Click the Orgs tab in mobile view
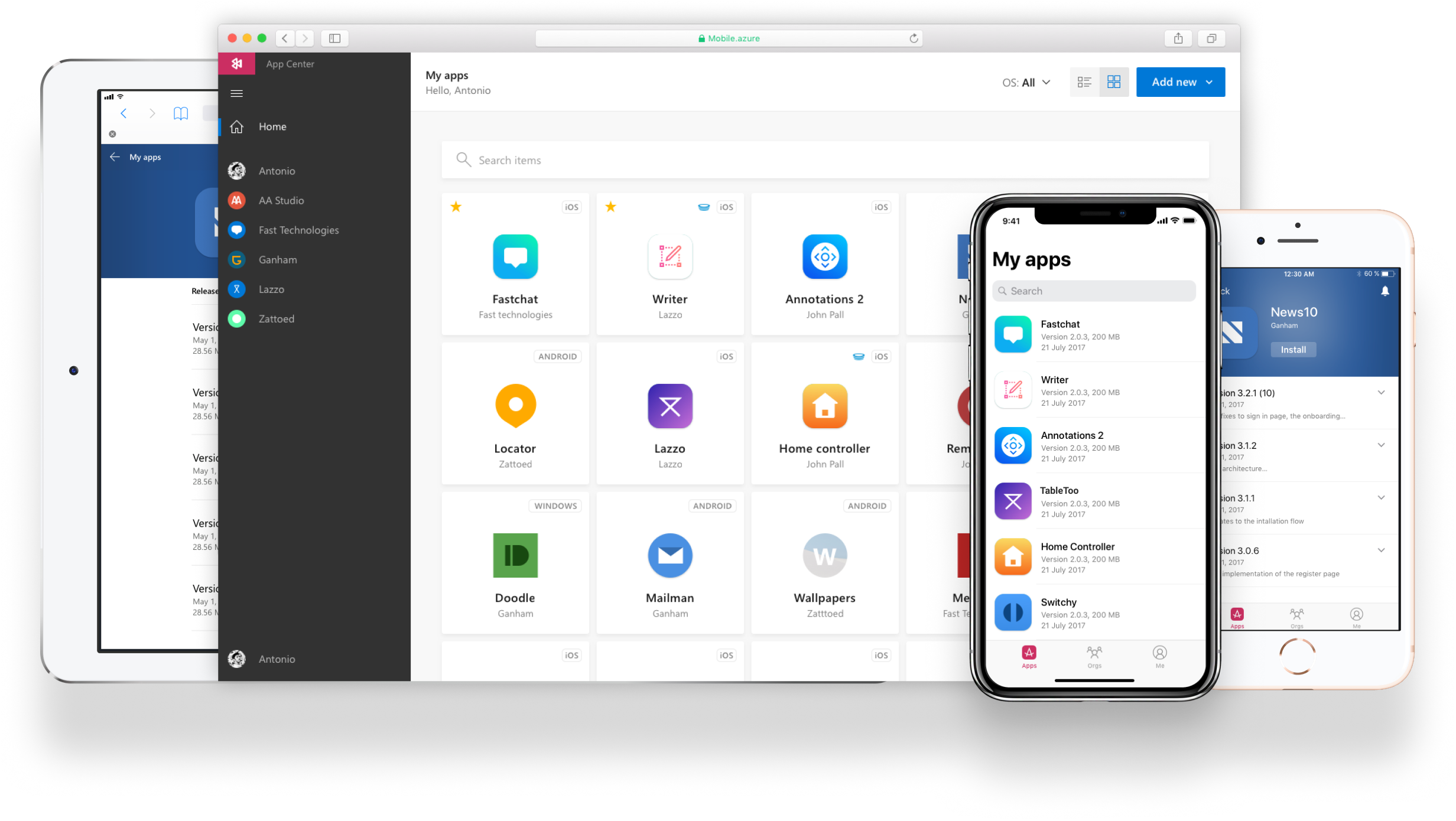 tap(1094, 658)
